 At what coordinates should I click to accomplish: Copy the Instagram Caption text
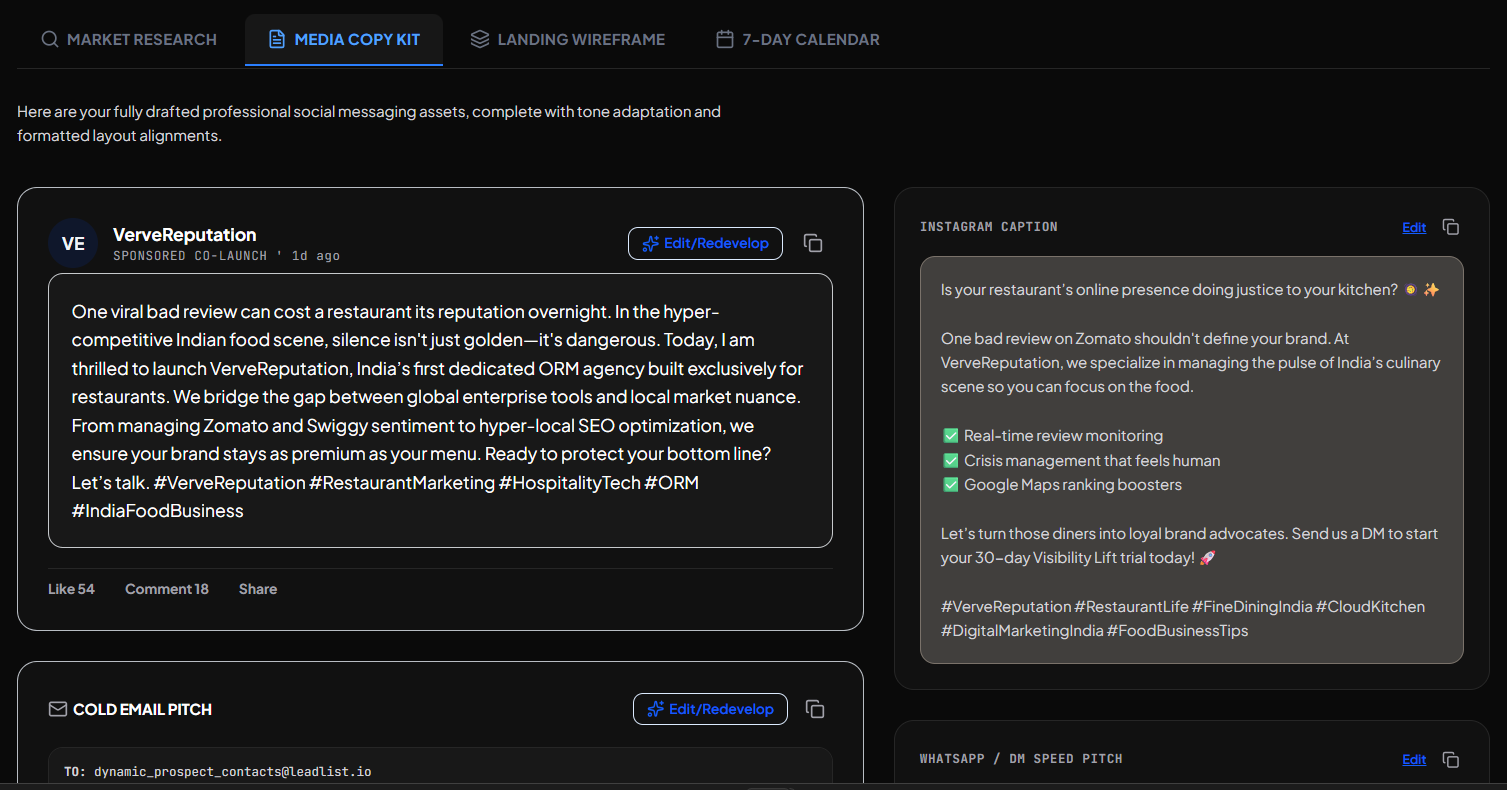point(1451,227)
